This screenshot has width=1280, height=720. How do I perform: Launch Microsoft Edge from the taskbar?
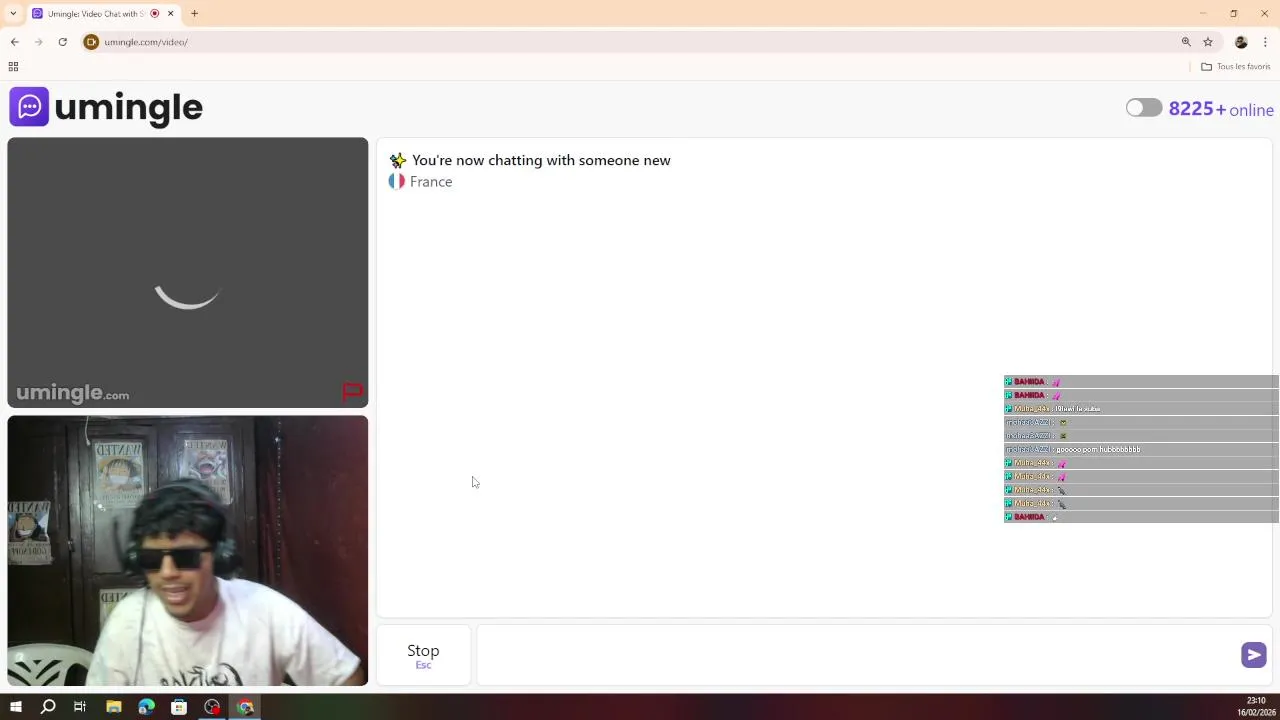tap(146, 707)
